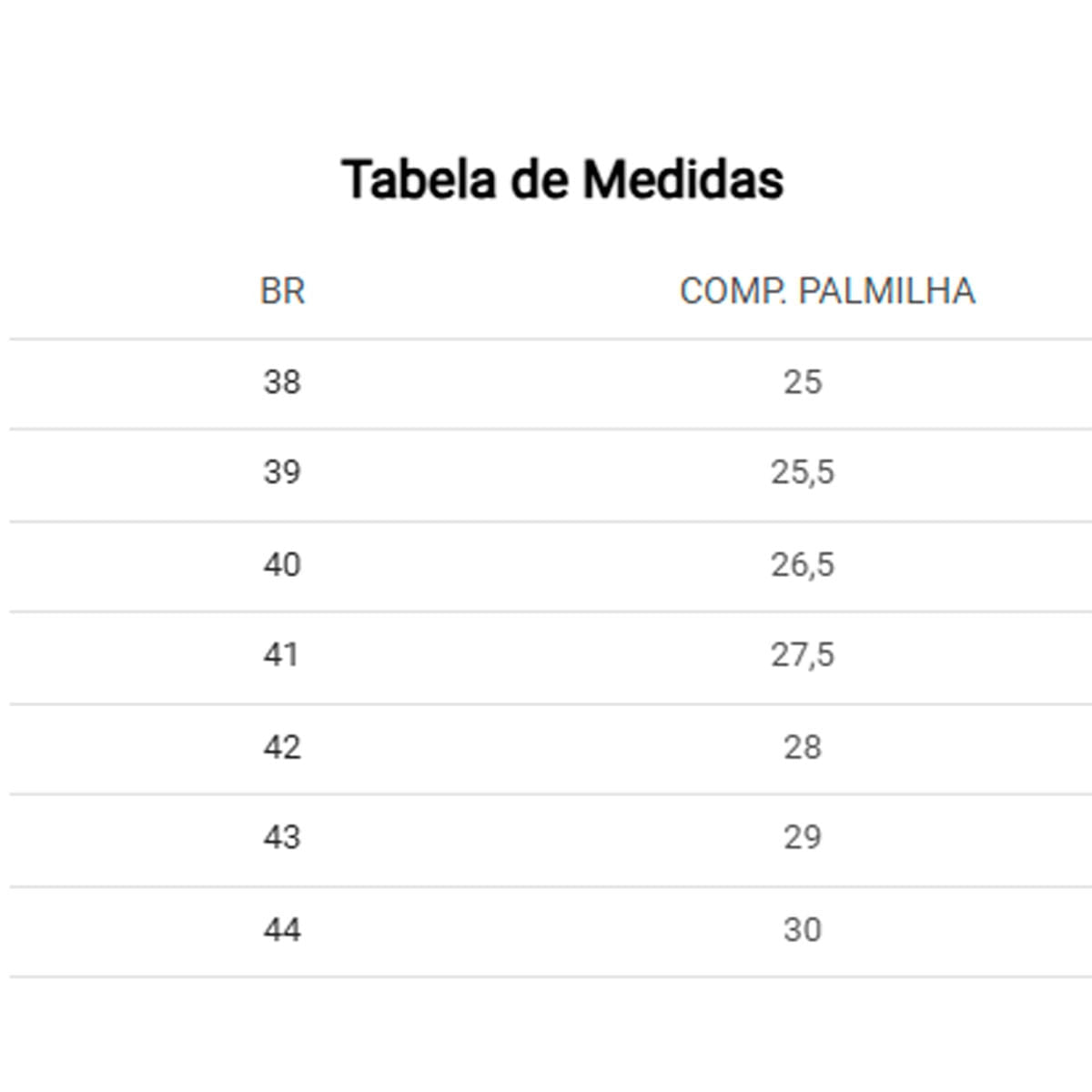Screen dimensions: 1092x1092
Task: Click the word "Medidas" in the title
Action: tap(682, 179)
